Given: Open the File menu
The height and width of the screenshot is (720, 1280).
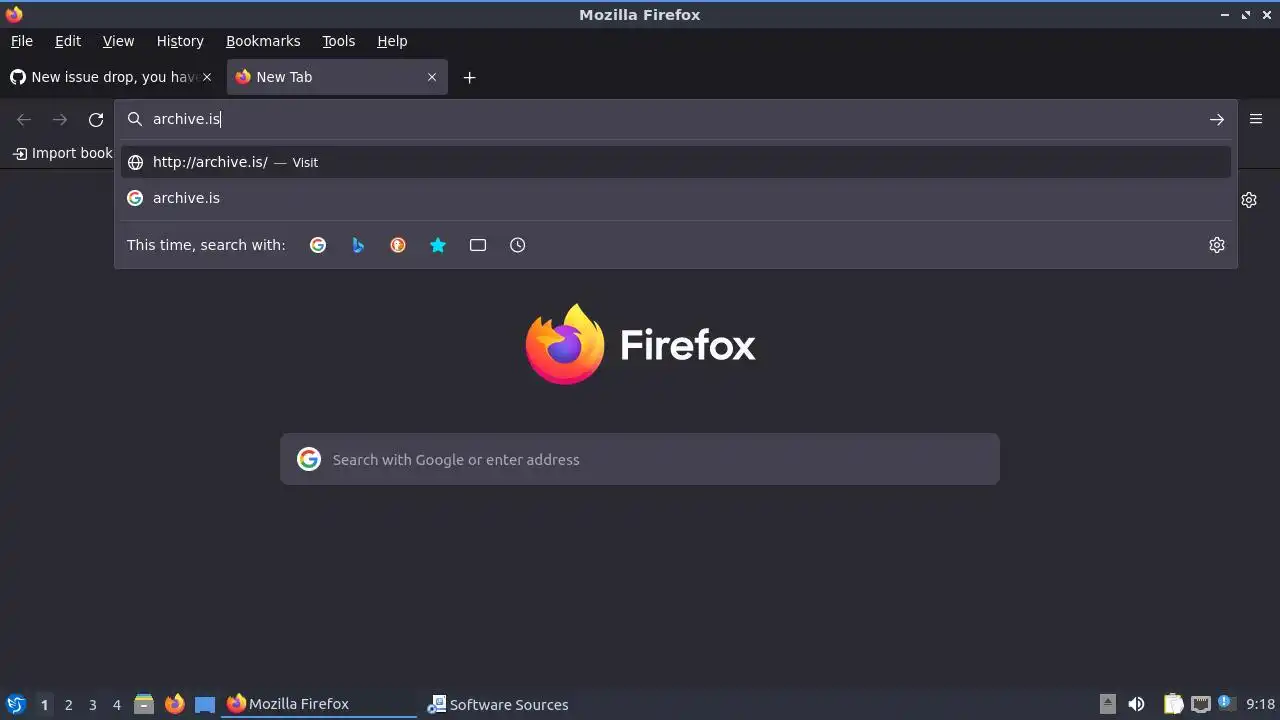Looking at the screenshot, I should tap(22, 41).
